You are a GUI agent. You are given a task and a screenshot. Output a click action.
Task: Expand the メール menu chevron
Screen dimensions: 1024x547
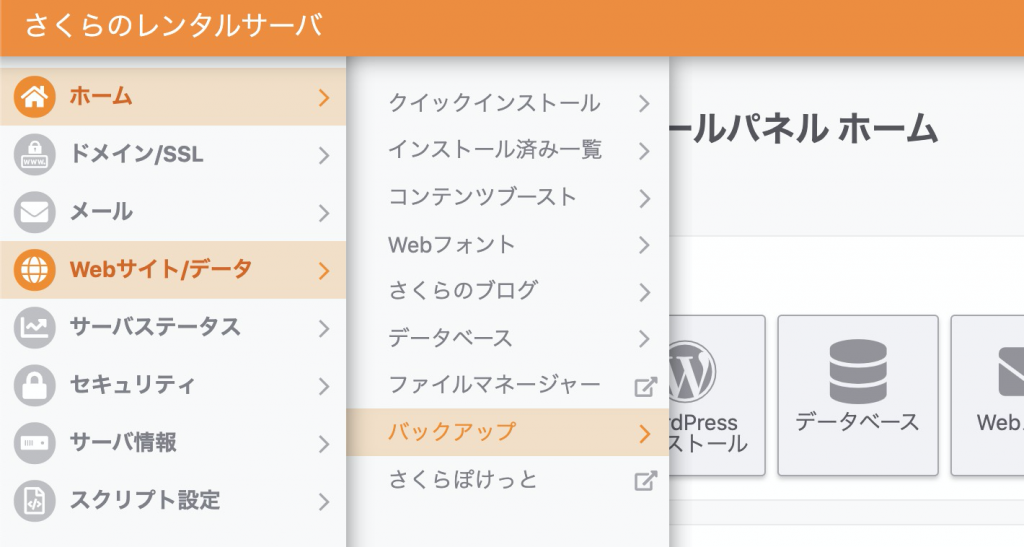324,213
